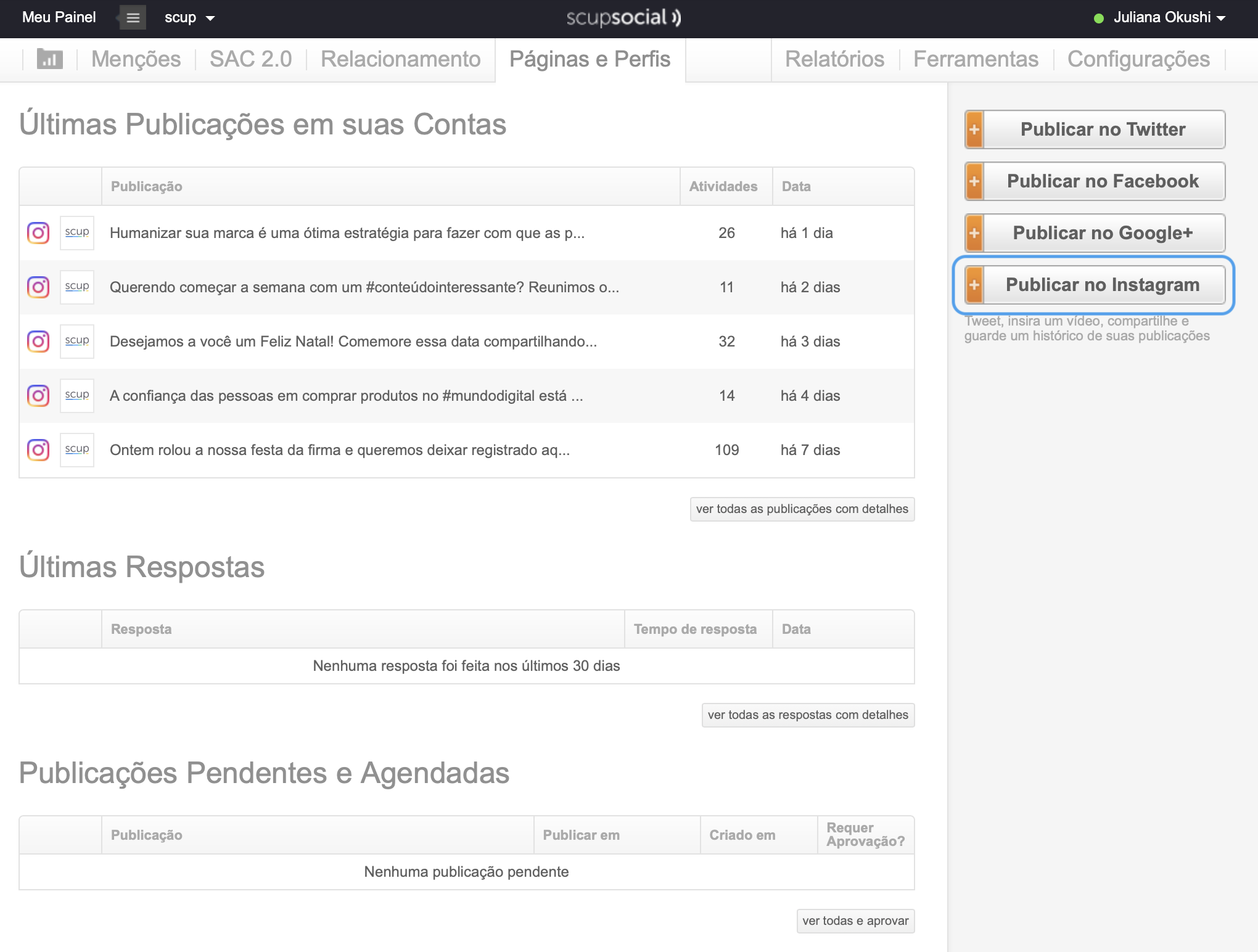The image size is (1258, 952).
Task: Open the post 'Humanizar sua marca é uma ótima...'
Action: [347, 233]
